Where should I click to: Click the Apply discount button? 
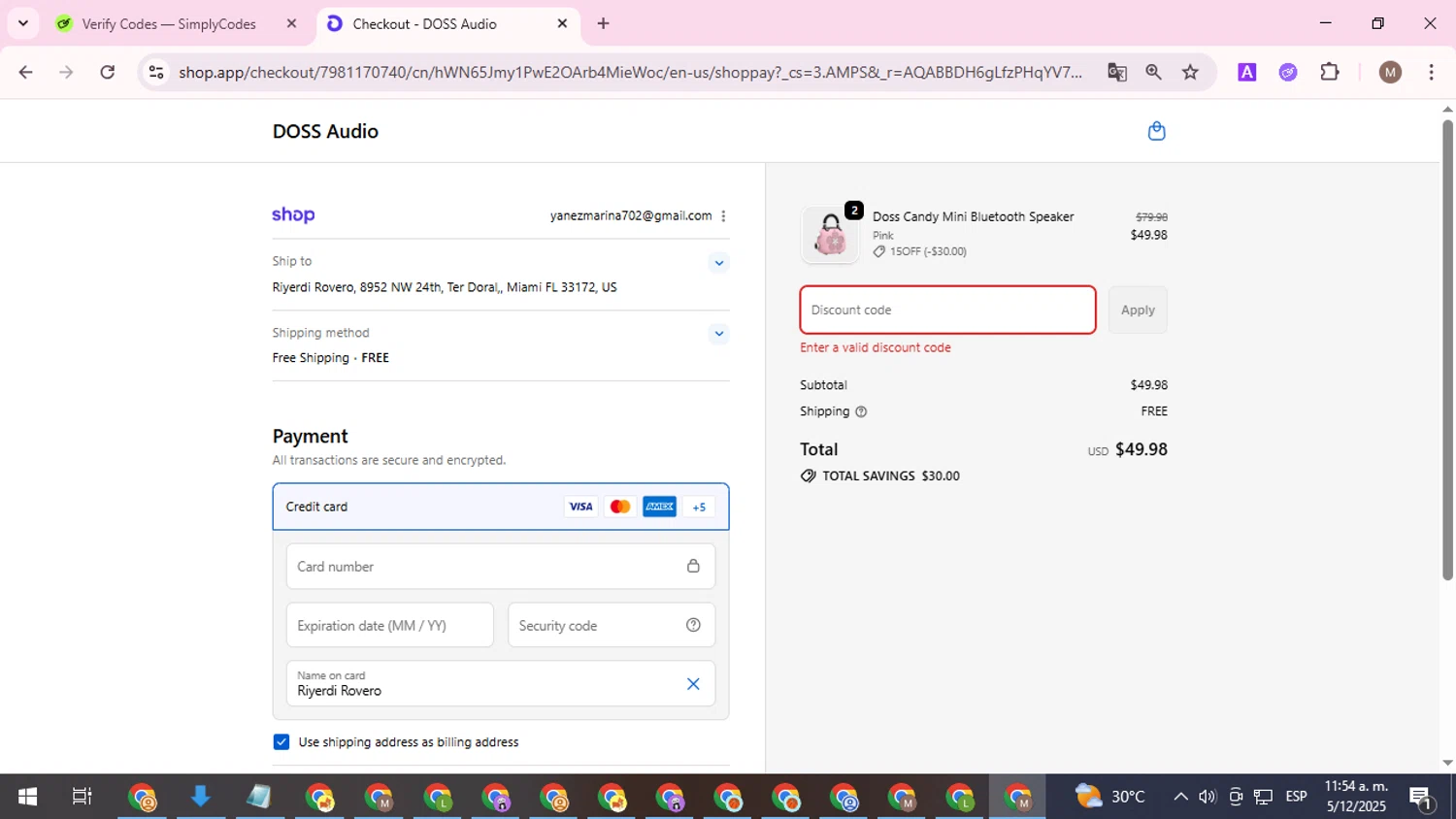pyautogui.click(x=1138, y=310)
